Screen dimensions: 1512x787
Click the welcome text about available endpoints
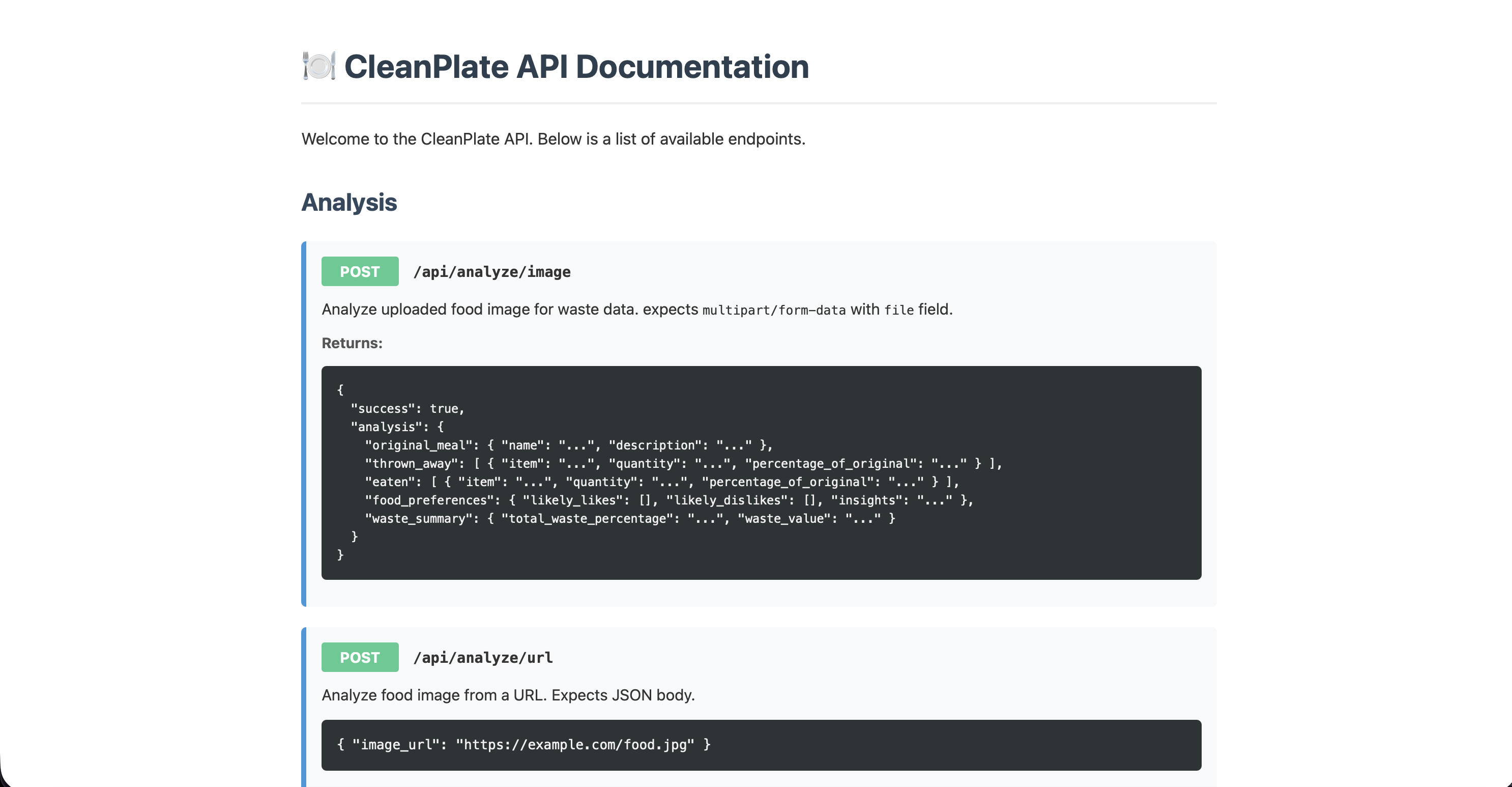pyautogui.click(x=553, y=138)
